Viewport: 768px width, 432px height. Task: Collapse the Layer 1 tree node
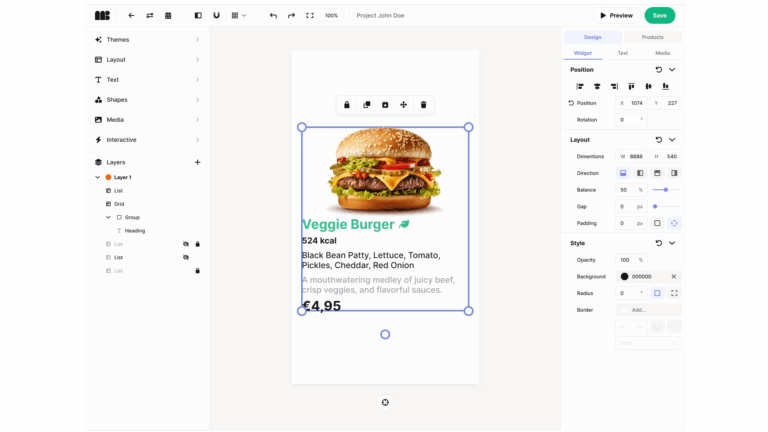(97, 177)
